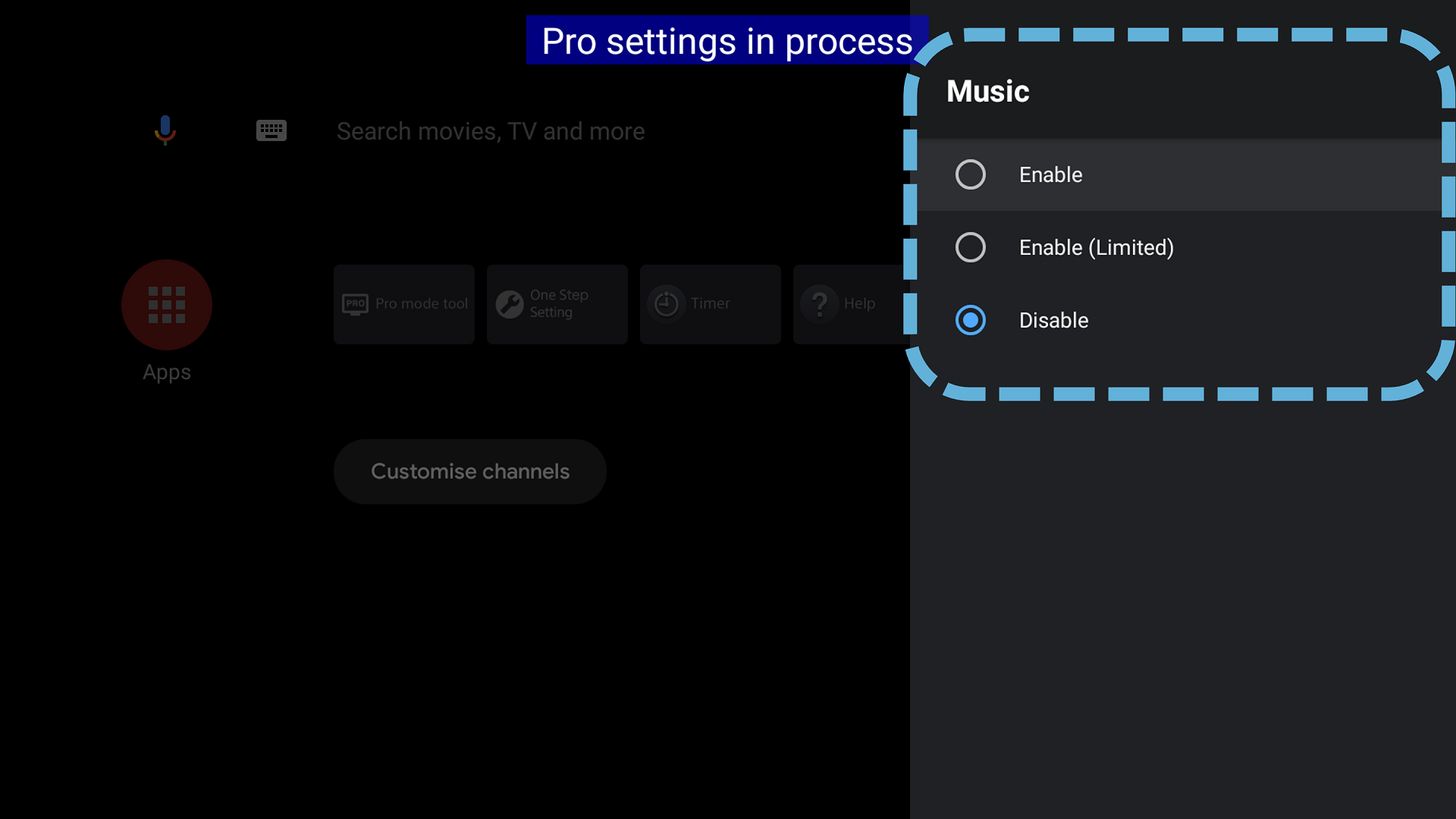Select the Disable radio button
This screenshot has height=819, width=1456.
coord(970,320)
